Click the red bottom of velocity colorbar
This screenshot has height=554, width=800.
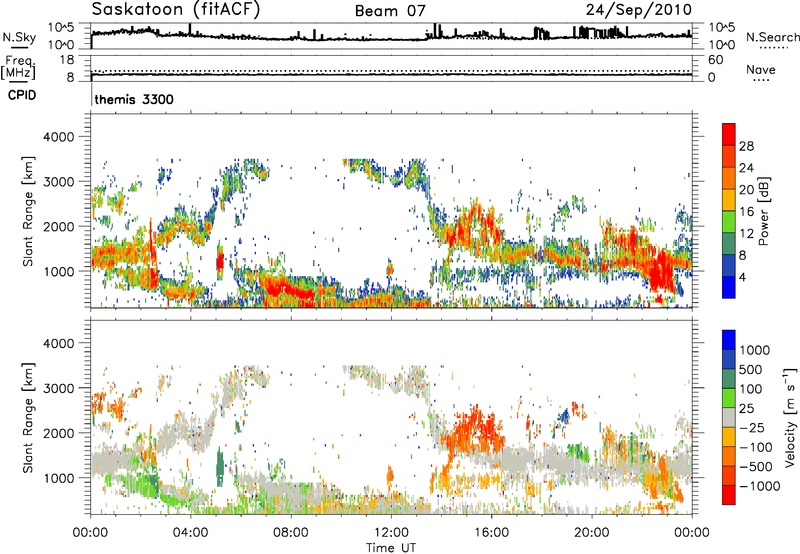click(729, 495)
